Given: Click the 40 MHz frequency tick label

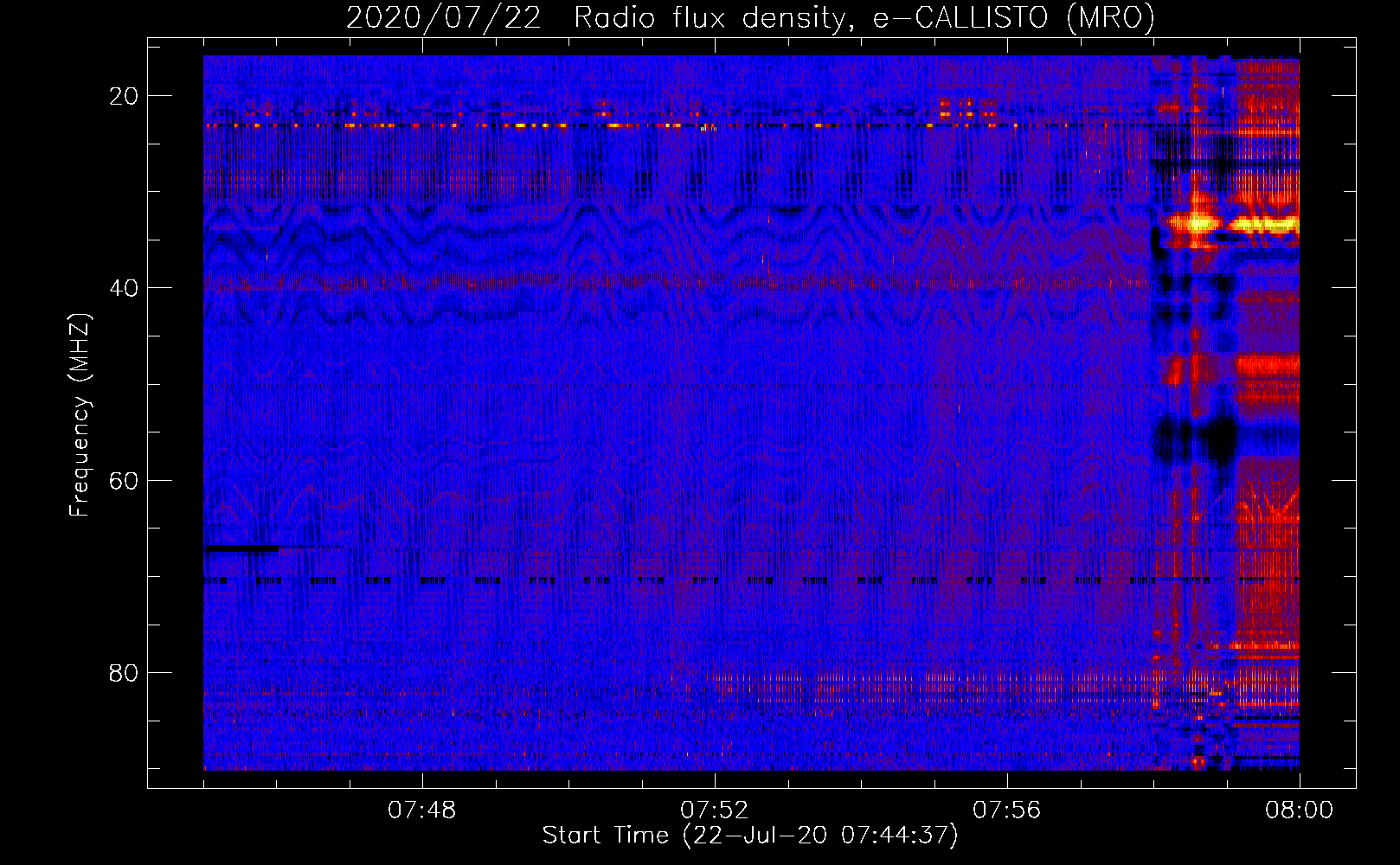Looking at the screenshot, I should tap(124, 288).
